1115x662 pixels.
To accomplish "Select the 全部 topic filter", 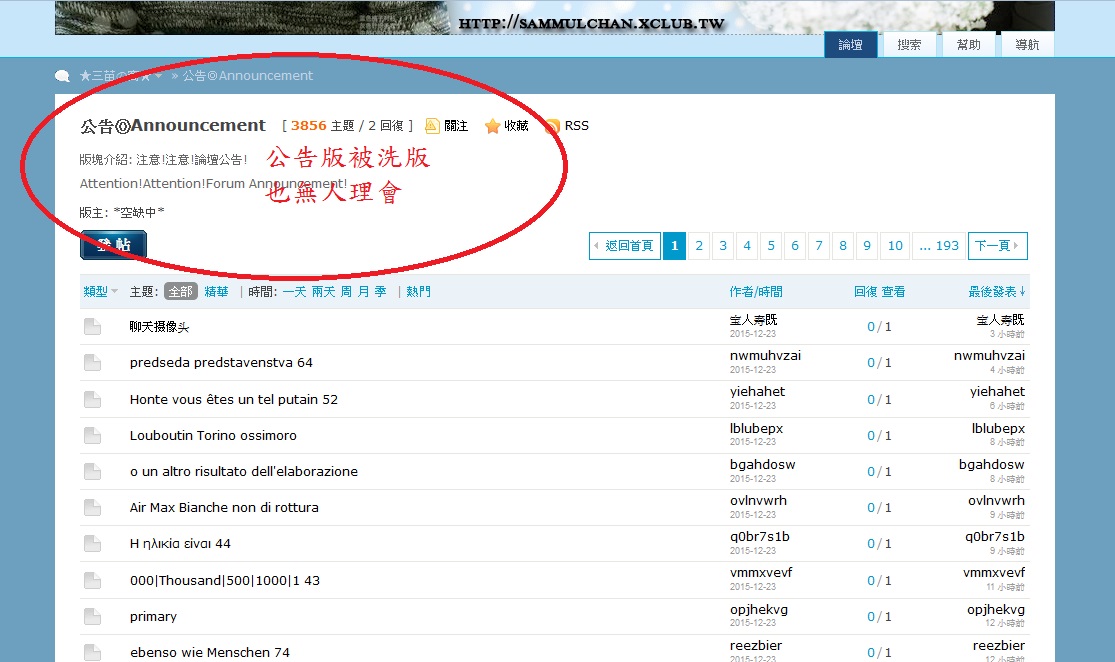I will point(180,292).
